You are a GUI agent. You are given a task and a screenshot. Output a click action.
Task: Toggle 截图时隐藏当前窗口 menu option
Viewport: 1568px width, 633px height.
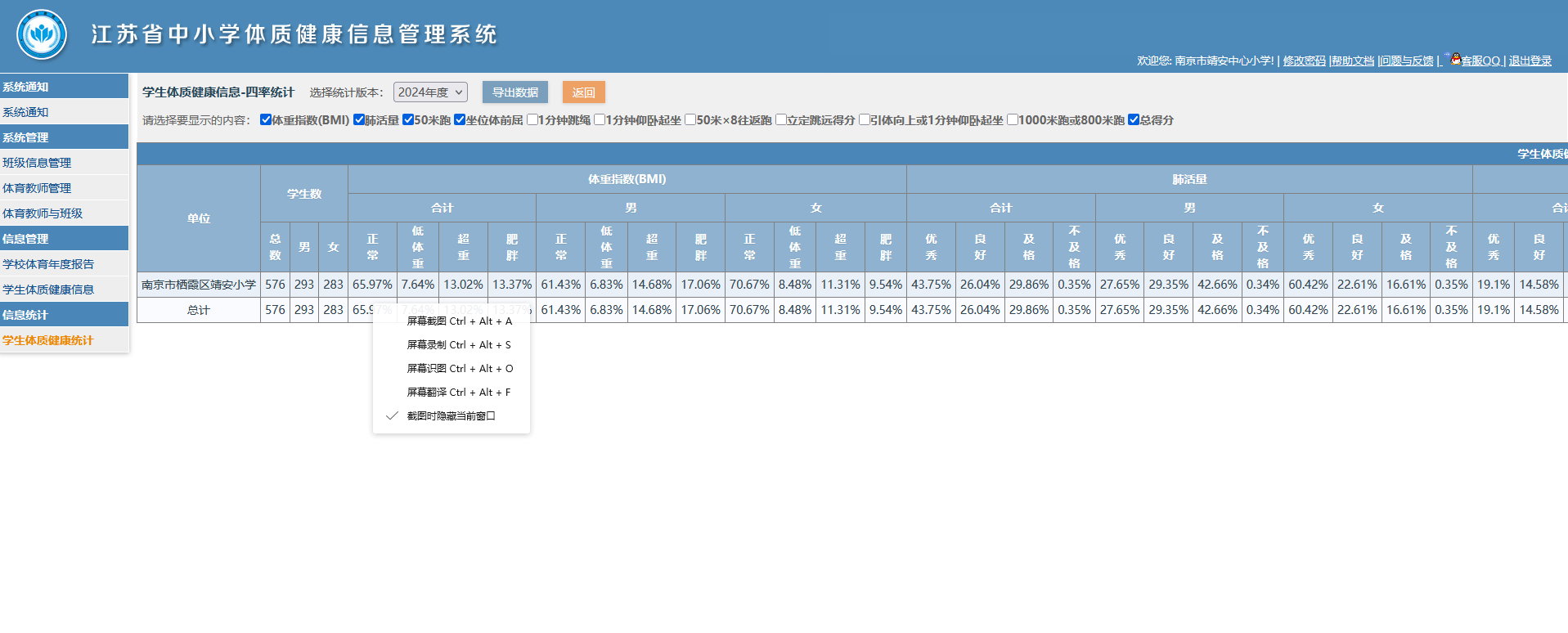[x=451, y=416]
